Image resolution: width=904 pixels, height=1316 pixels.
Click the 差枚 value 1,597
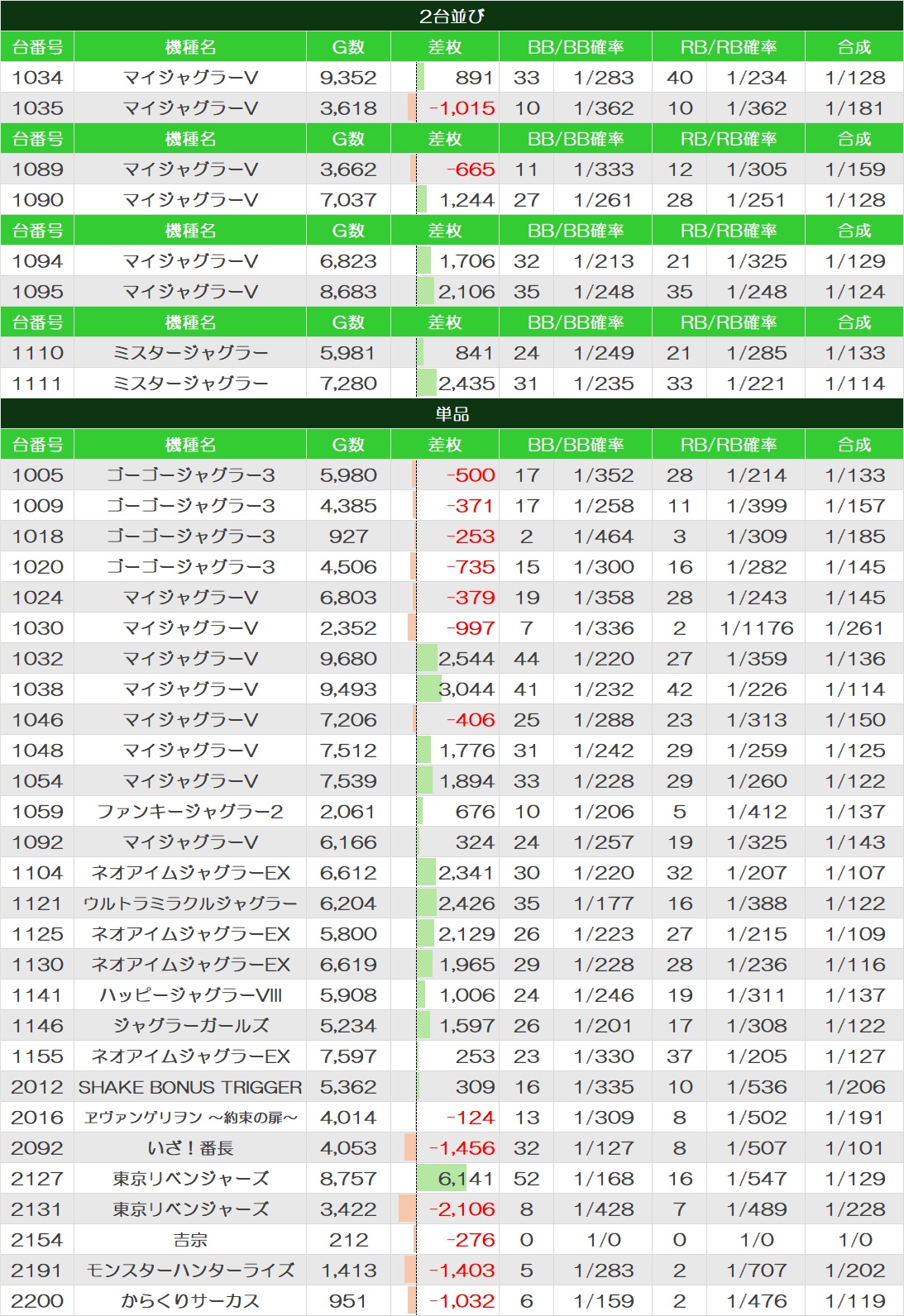467,1026
